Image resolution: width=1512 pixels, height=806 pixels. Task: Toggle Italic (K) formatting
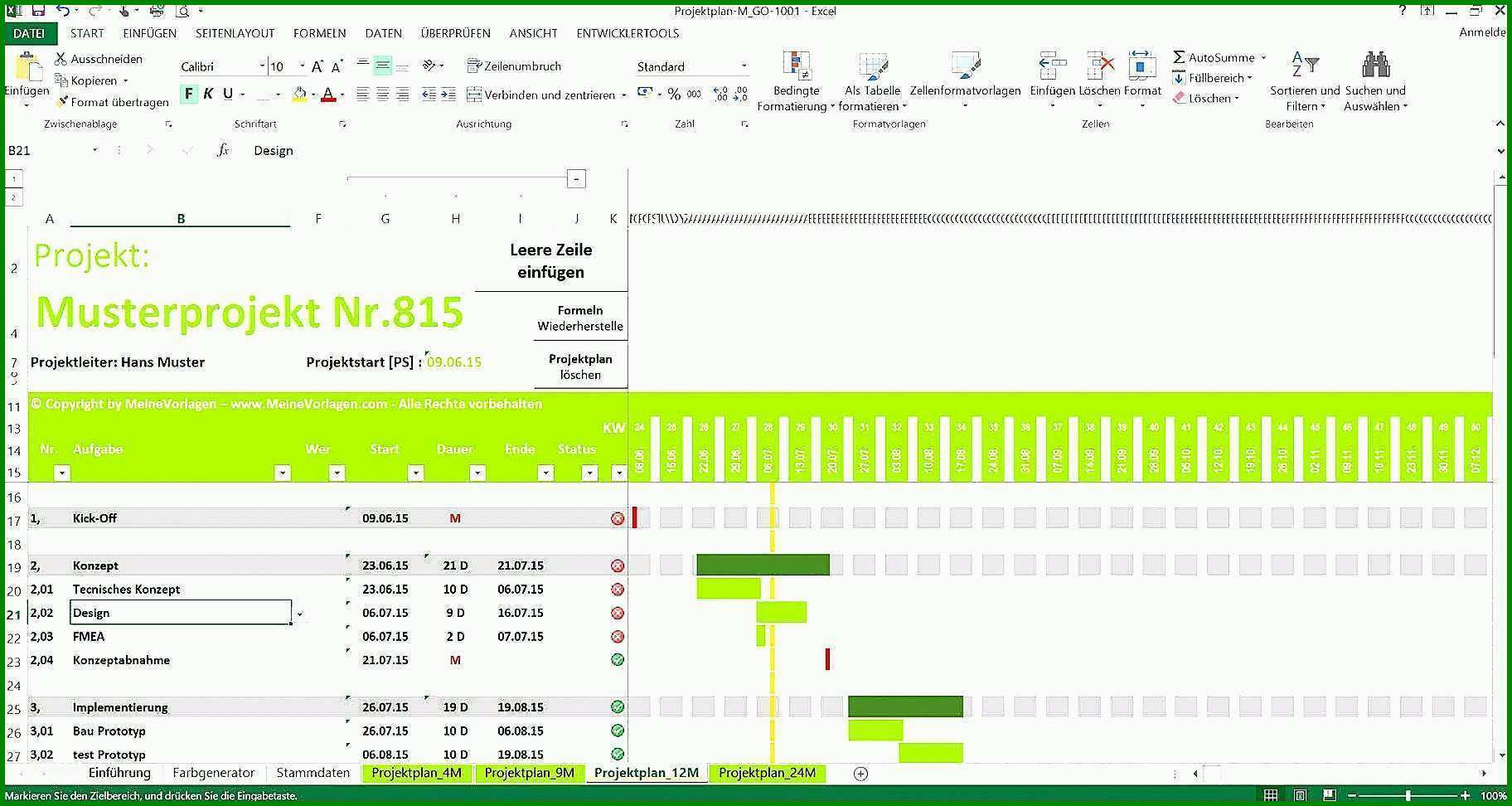pos(208,94)
